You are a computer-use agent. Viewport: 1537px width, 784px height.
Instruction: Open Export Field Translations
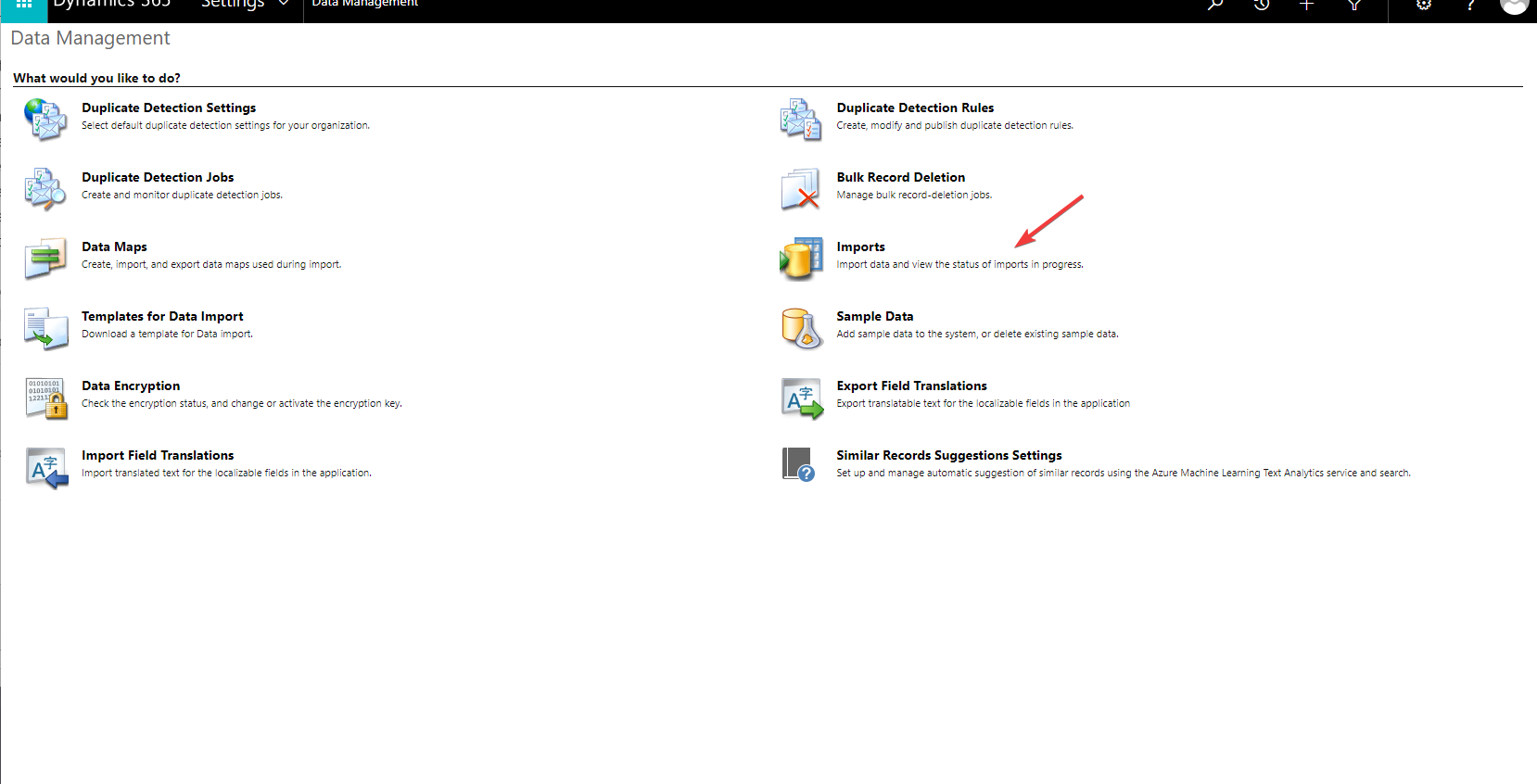(x=911, y=386)
